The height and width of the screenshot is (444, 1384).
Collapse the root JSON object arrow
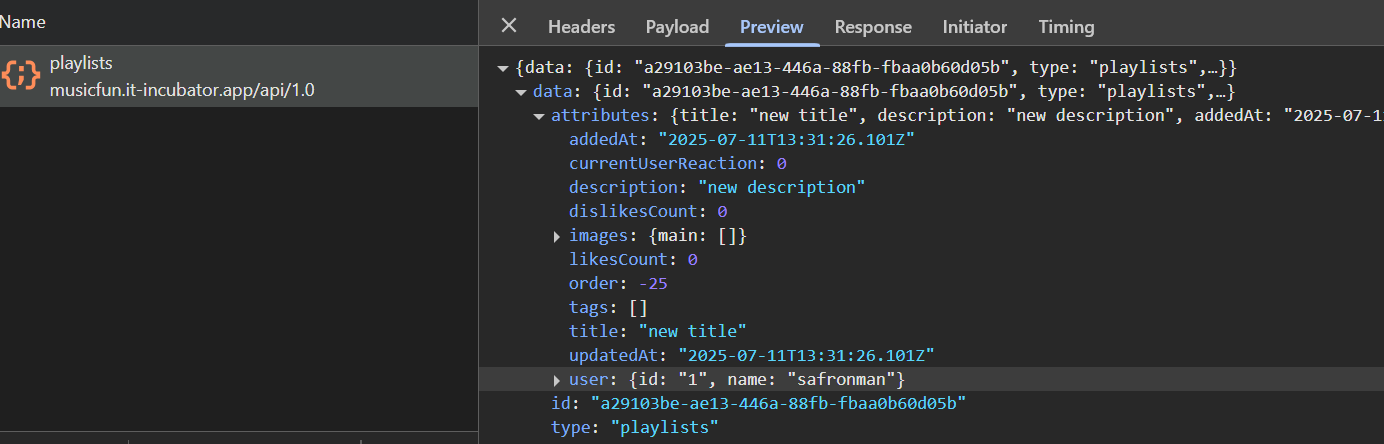pyautogui.click(x=503, y=69)
